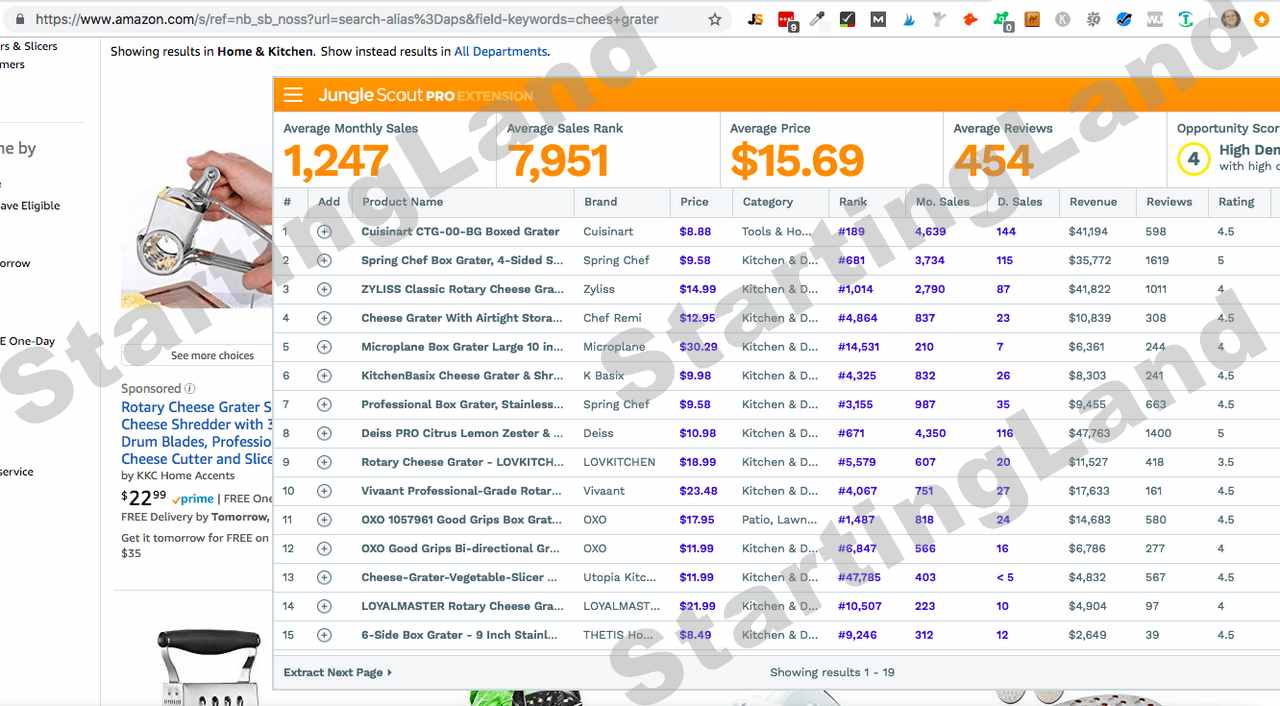Screen dimensions: 1280x706
Task: Open the SQ SEOquake extension icon
Action: [x=1093, y=19]
